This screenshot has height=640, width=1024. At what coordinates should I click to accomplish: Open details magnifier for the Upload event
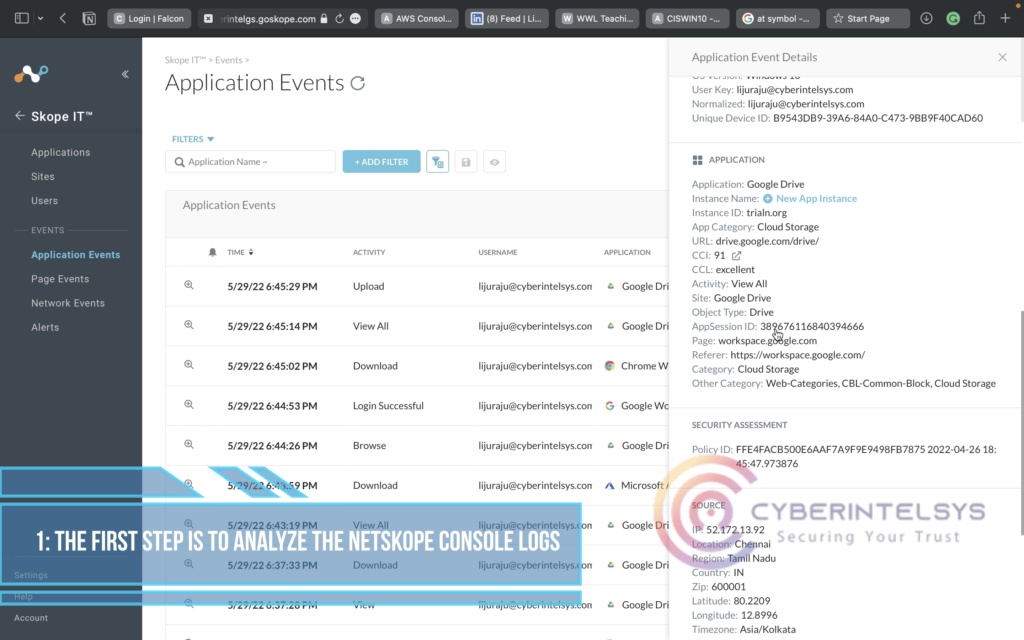tap(189, 285)
